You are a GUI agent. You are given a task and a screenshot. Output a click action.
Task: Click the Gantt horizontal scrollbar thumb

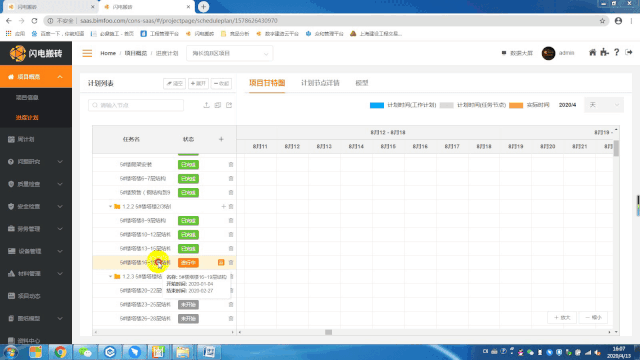pyautogui.click(x=328, y=332)
